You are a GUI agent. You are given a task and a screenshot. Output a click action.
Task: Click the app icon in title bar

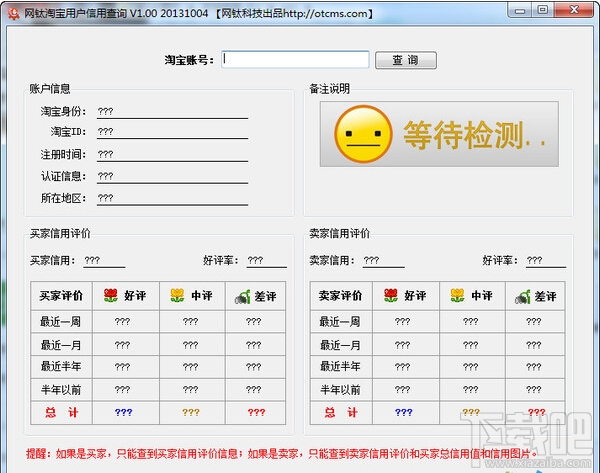14,13
